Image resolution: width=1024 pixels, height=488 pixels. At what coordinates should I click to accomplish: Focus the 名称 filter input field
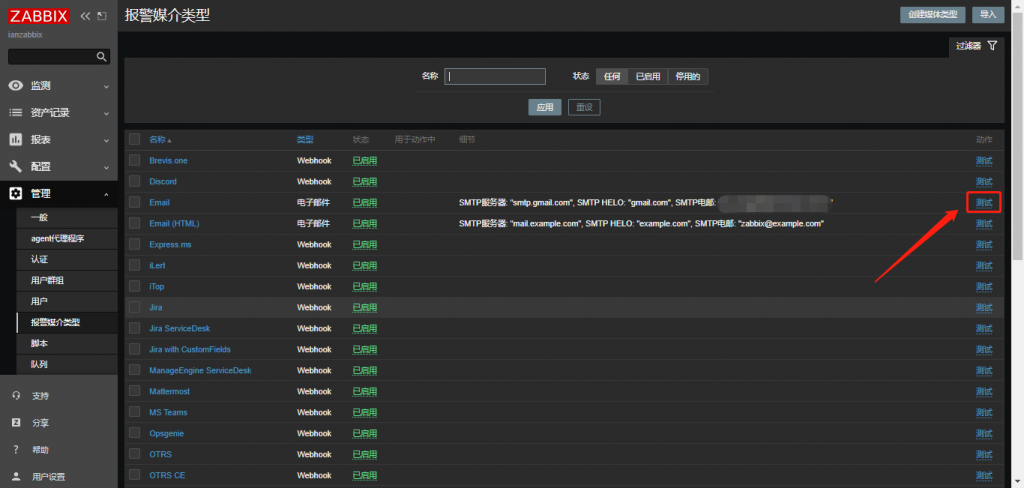tap(495, 76)
